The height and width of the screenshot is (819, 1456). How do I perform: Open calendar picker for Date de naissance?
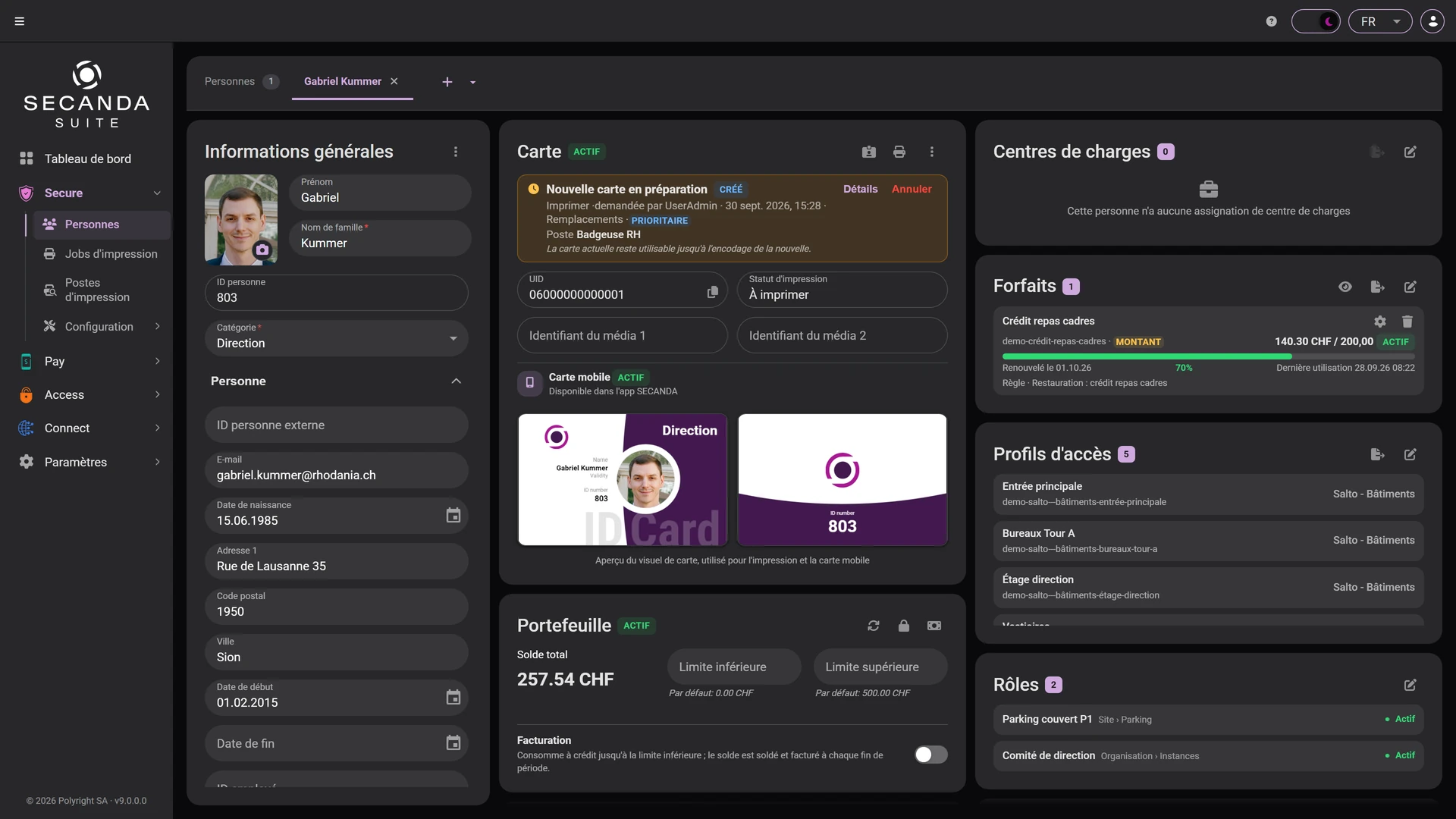pos(453,516)
